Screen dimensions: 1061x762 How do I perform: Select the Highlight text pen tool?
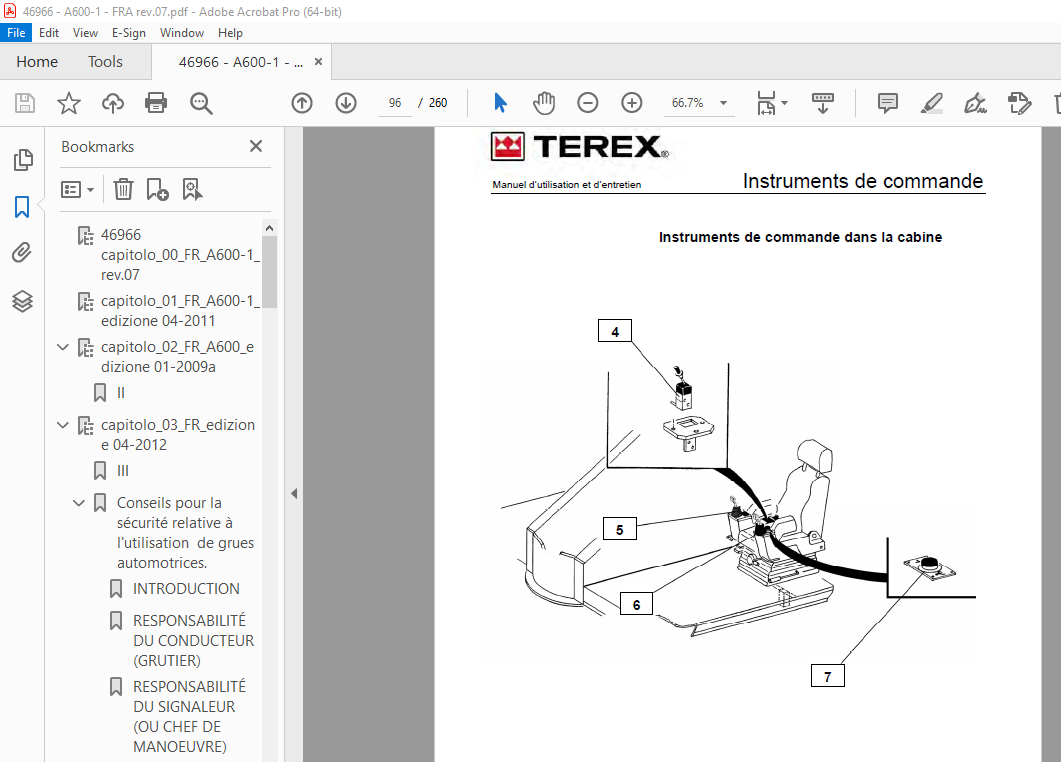[932, 103]
